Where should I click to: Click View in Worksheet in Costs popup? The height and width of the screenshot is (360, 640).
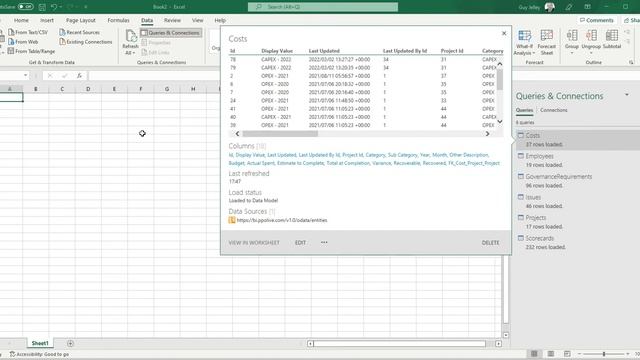click(254, 242)
